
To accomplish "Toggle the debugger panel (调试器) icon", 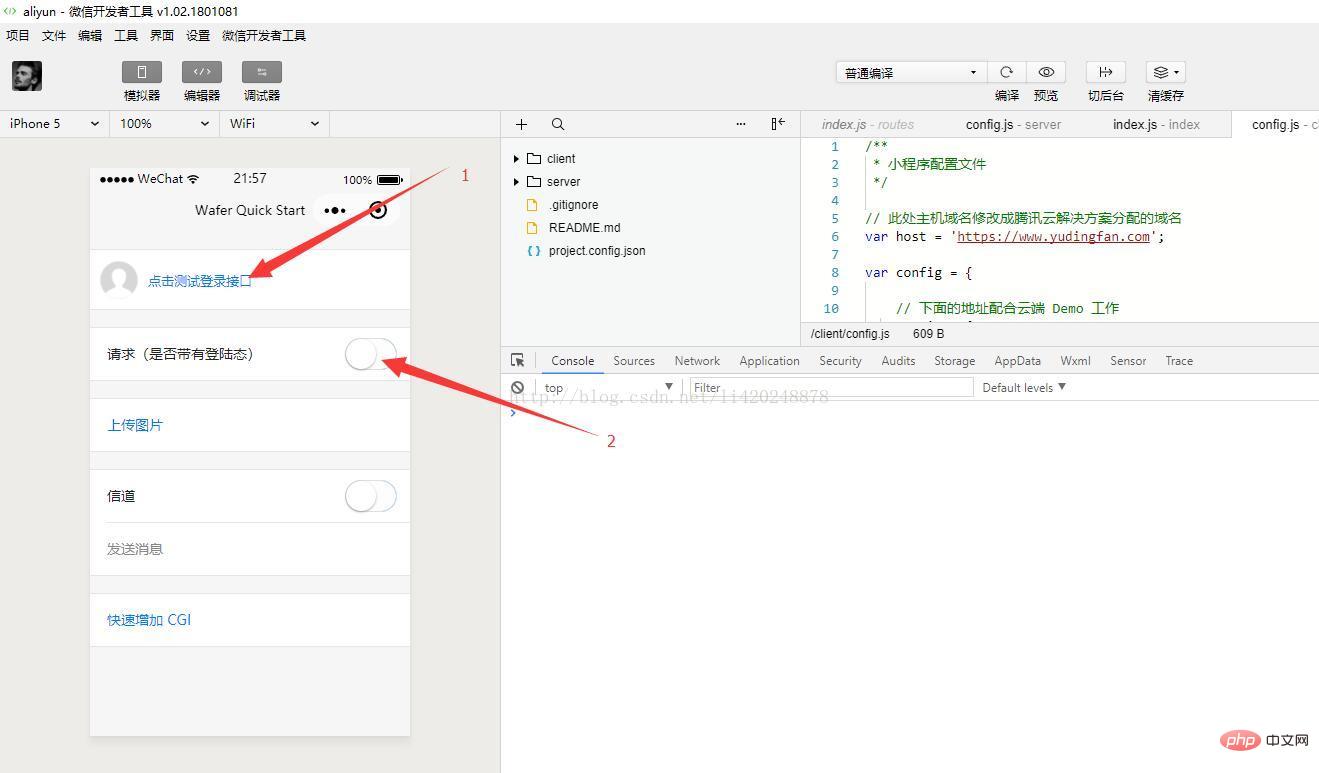I will (x=262, y=72).
